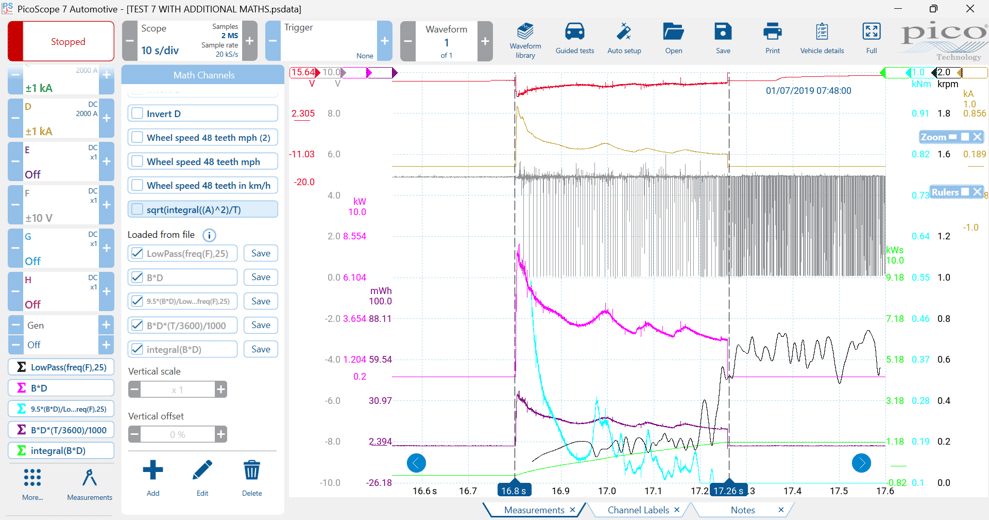Increase scope time per division
The width and height of the screenshot is (989, 520).
click(249, 41)
